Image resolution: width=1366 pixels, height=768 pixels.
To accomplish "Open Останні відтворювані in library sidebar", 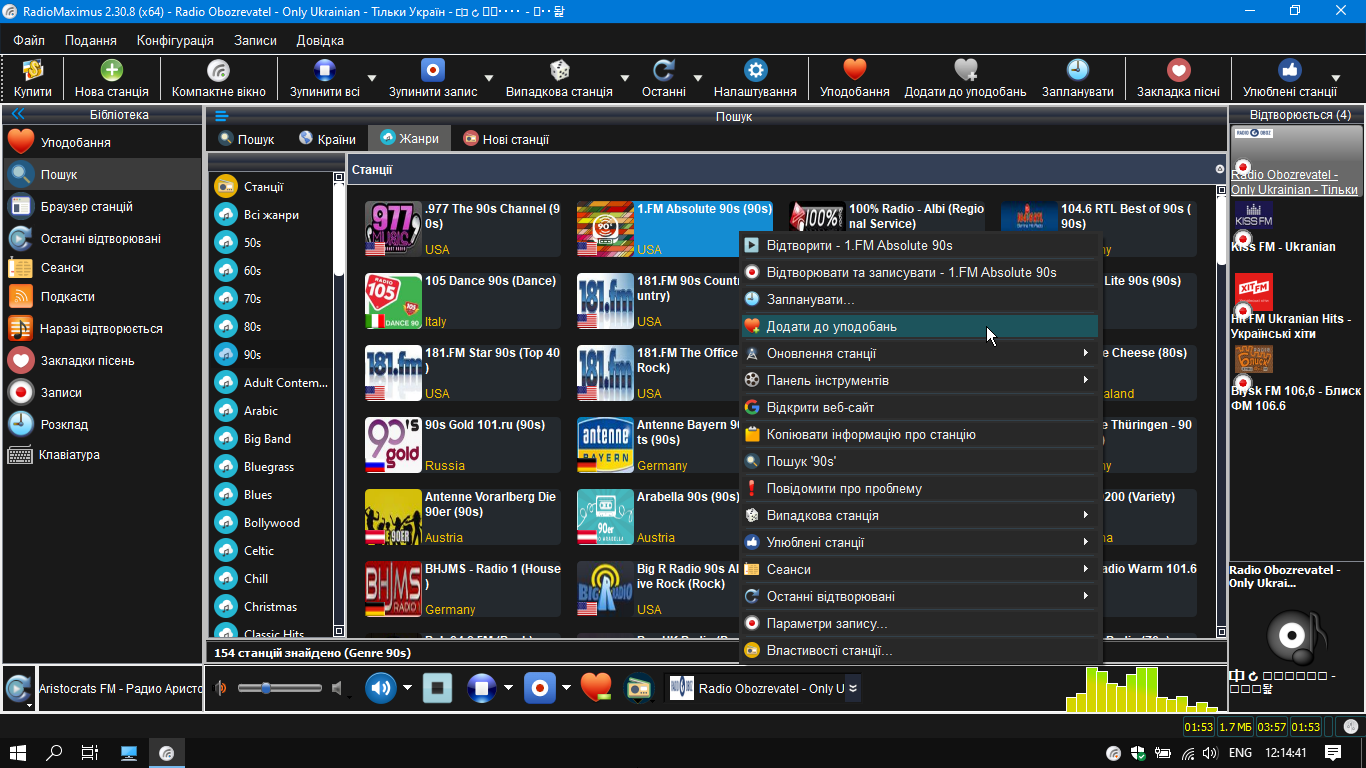I will pos(102,238).
